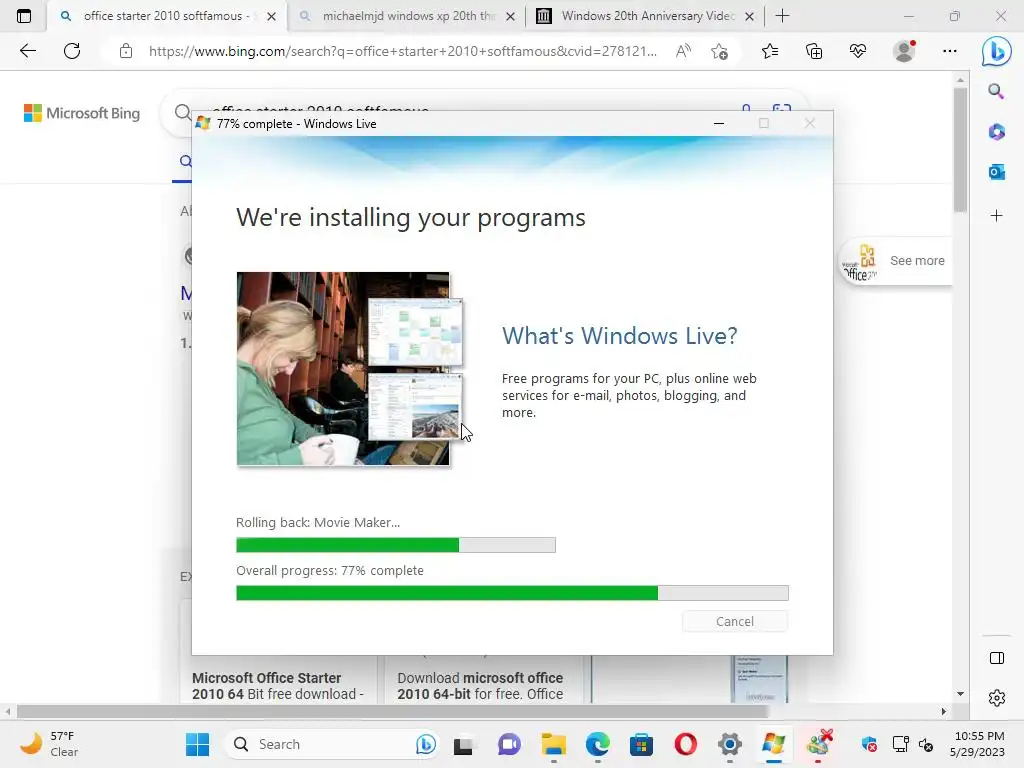This screenshot has height=768, width=1024.
Task: Open the clock showing 10:55 PM
Action: click(x=978, y=744)
